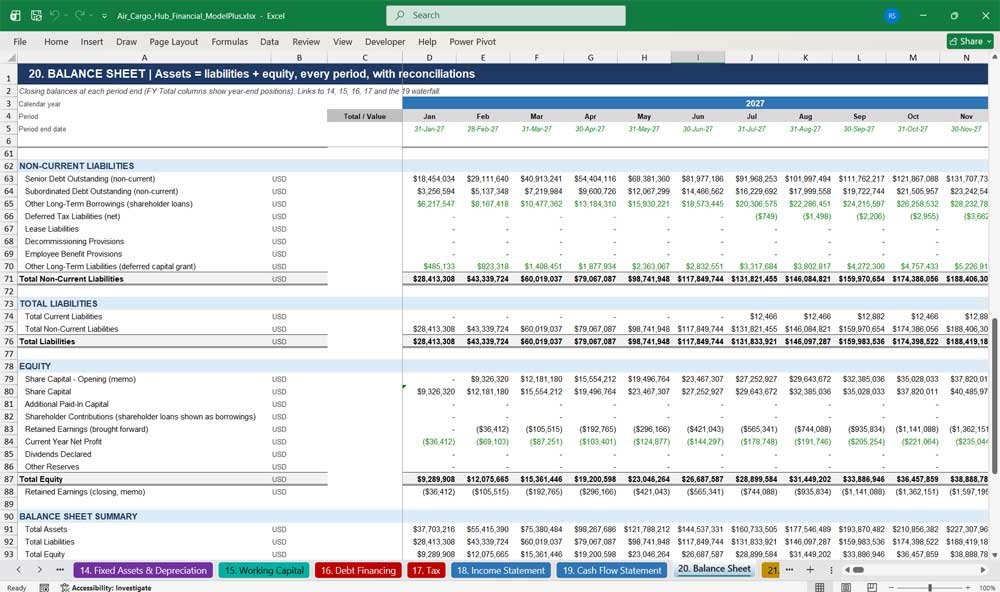Image resolution: width=1000 pixels, height=592 pixels.
Task: Click the zoom slider handle
Action: [x=930, y=588]
